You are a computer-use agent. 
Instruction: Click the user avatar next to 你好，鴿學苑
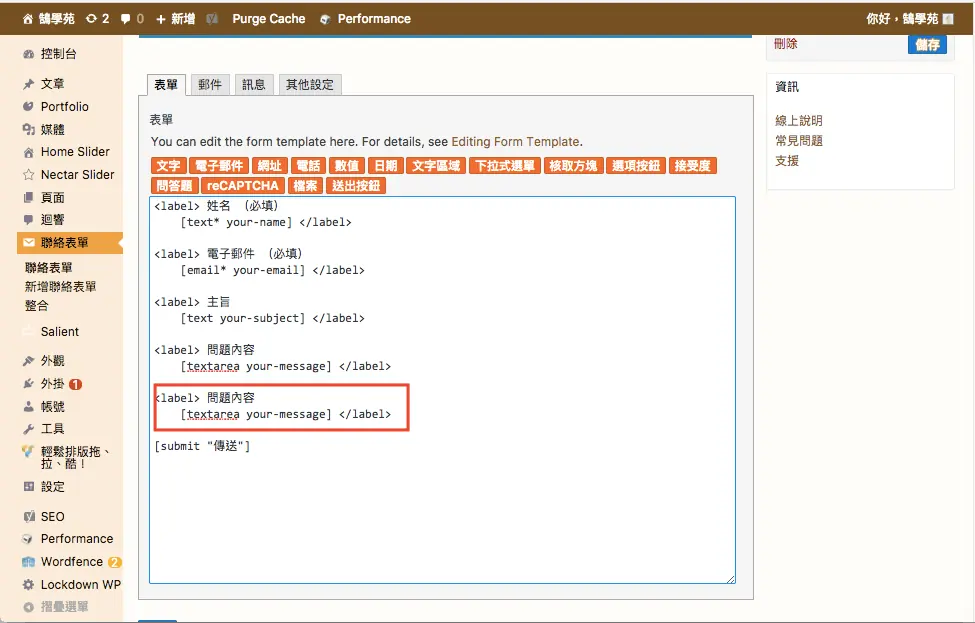948,19
